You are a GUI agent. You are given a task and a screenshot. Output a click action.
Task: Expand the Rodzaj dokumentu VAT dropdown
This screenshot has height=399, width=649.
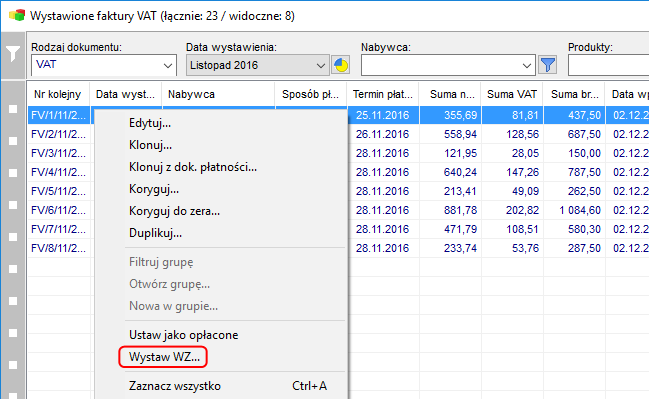168,65
